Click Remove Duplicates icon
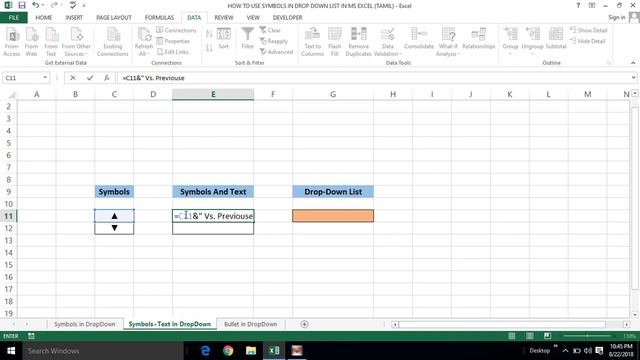The image size is (640, 360). pos(358,42)
